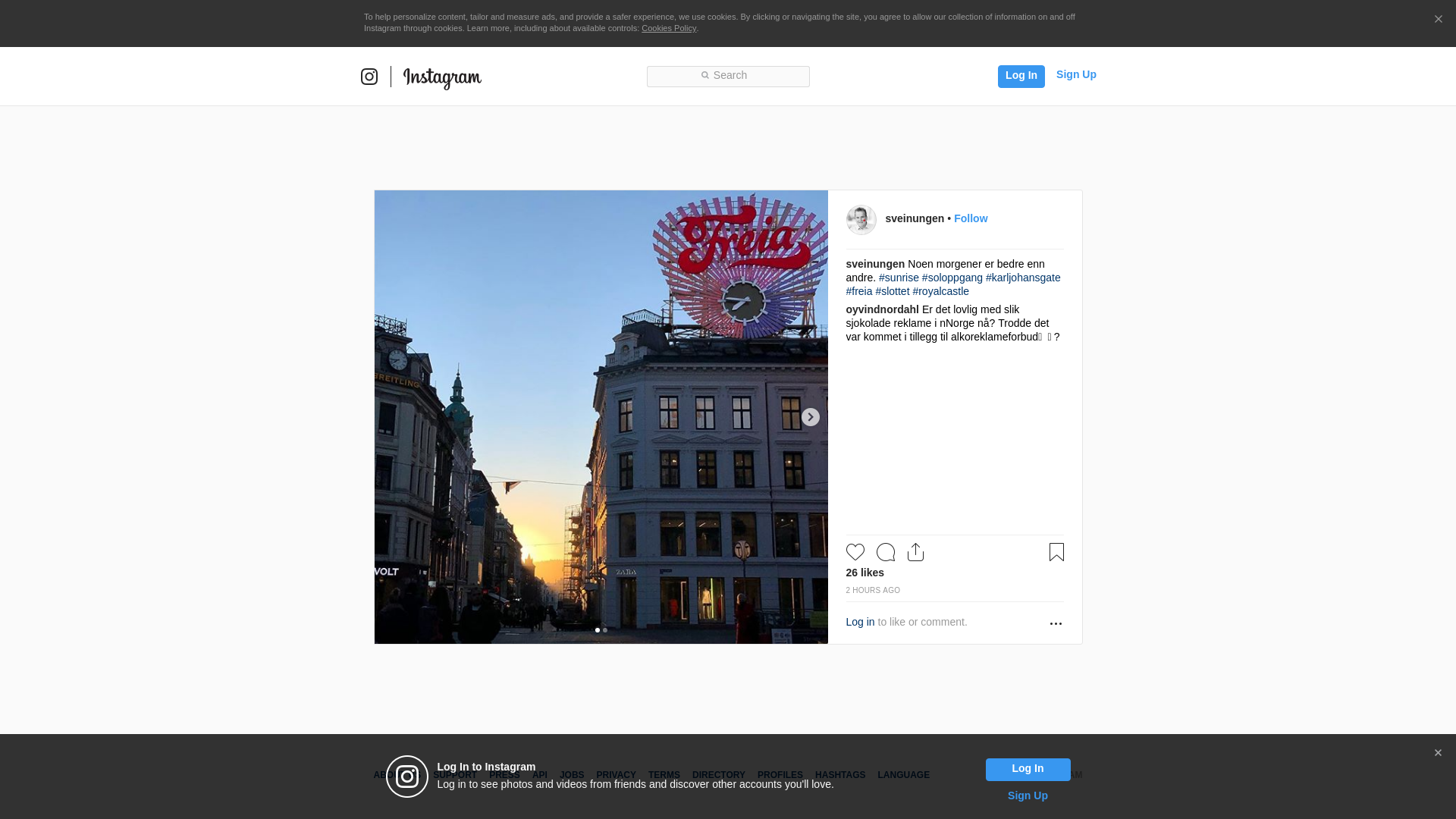
Task: Open the LANGUAGE footer selector
Action: point(903,775)
